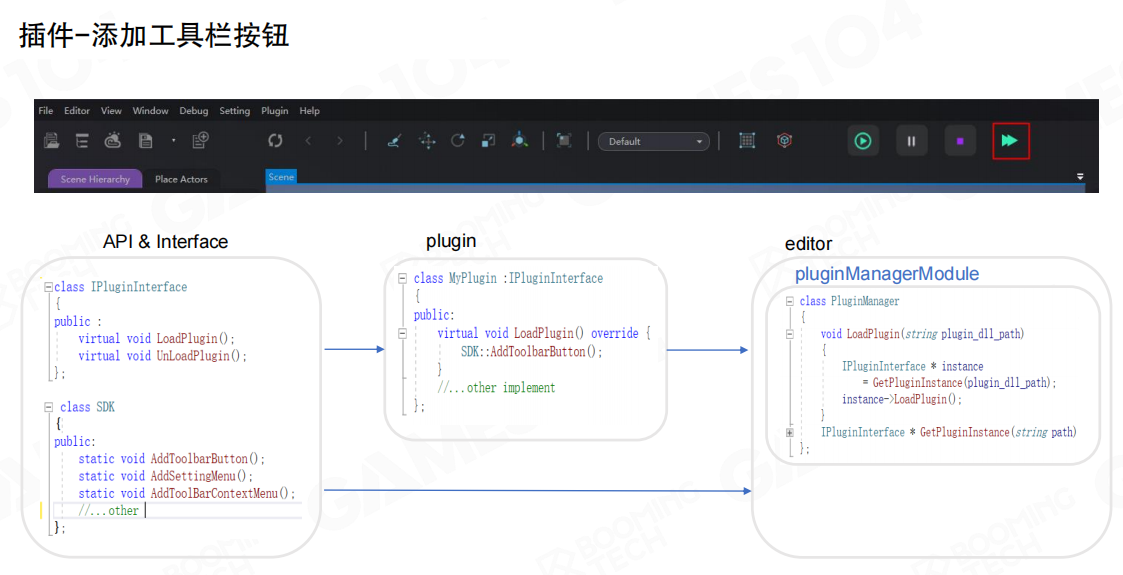Collapse the class MyPlugin code block
This screenshot has width=1123, height=575.
pos(401,278)
